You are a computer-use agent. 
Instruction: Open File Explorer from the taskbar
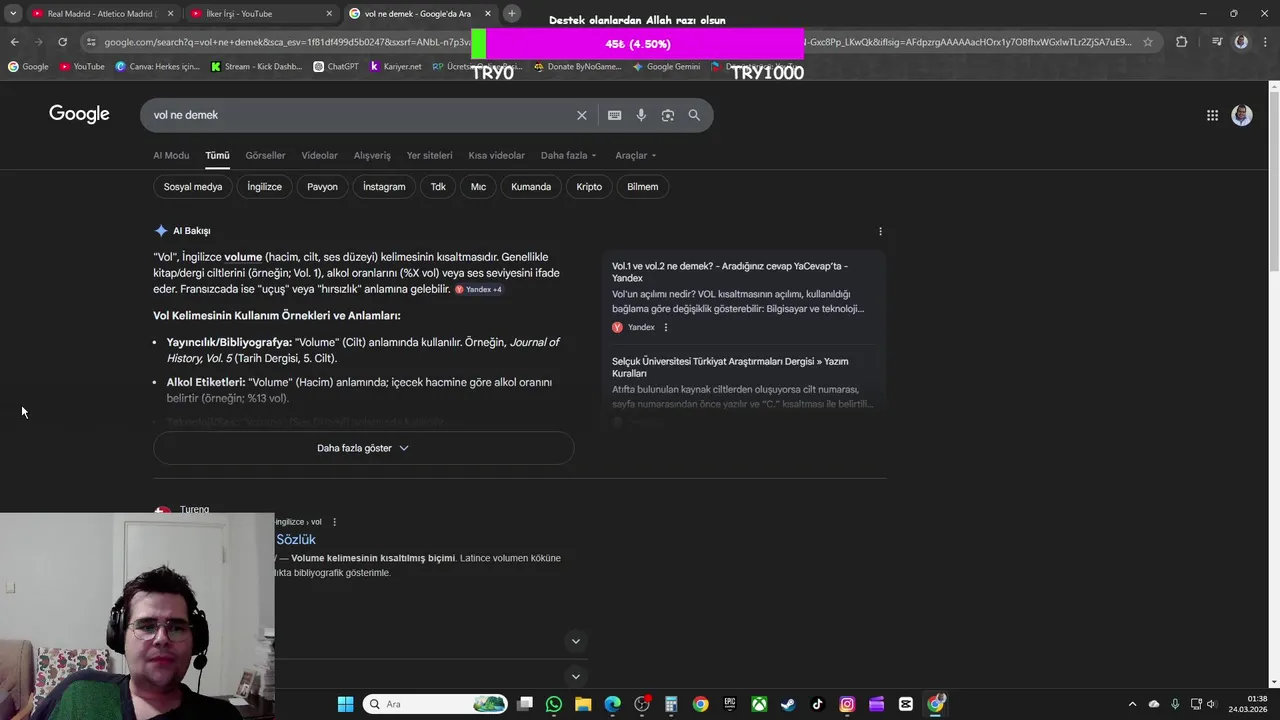(583, 704)
